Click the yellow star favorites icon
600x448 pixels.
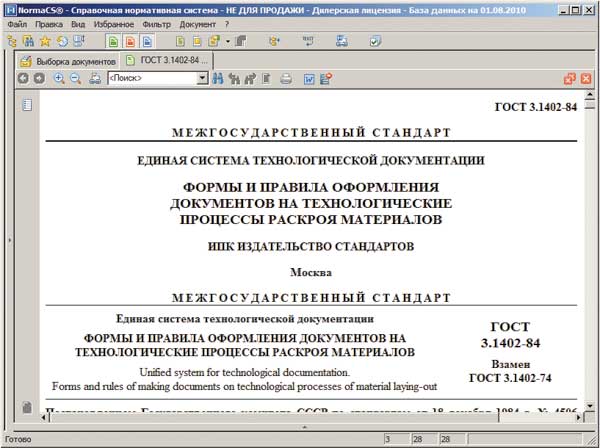click(45, 41)
